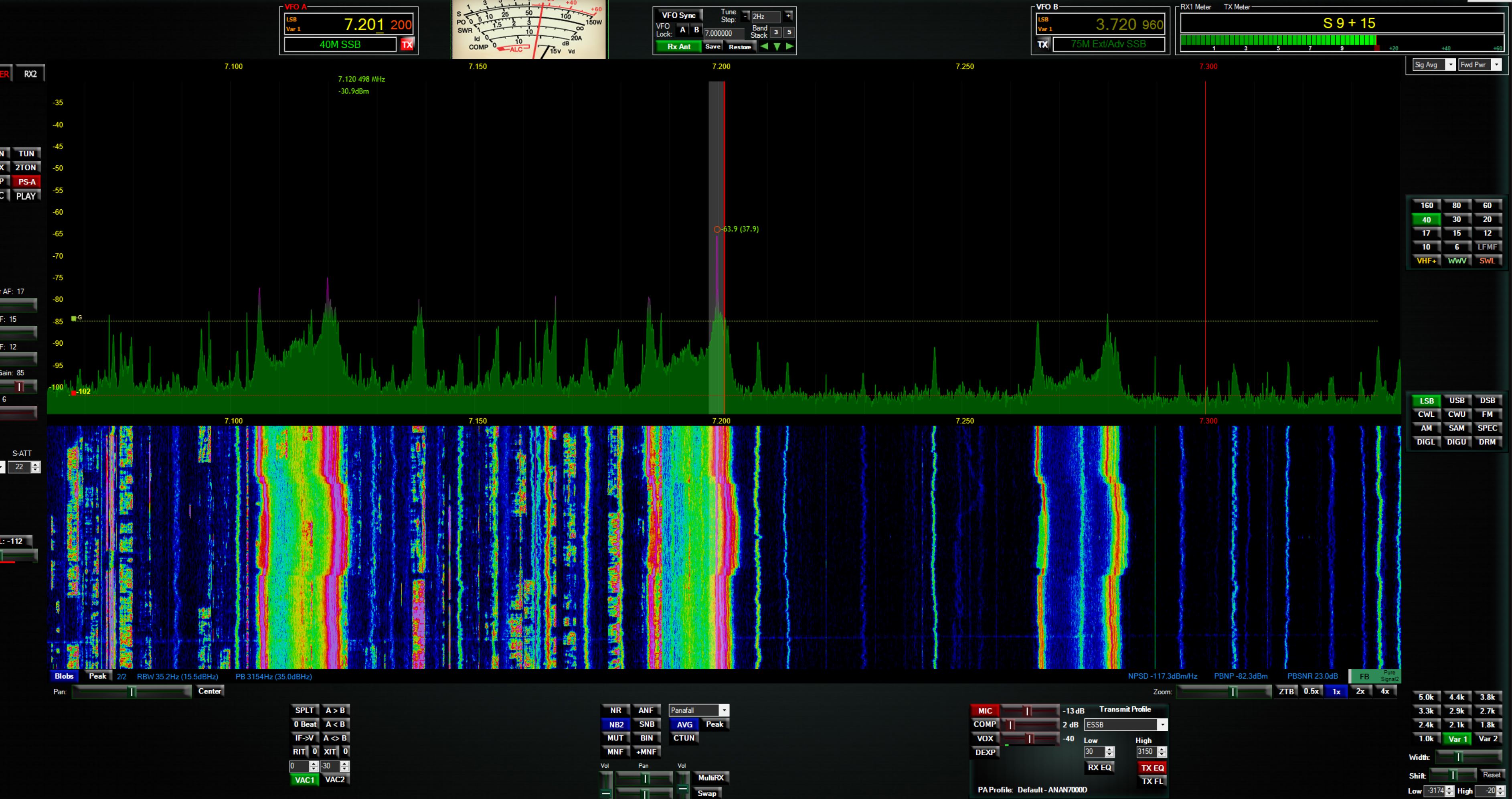Image resolution: width=1512 pixels, height=799 pixels.
Task: Select band stack register 5
Action: [x=789, y=32]
